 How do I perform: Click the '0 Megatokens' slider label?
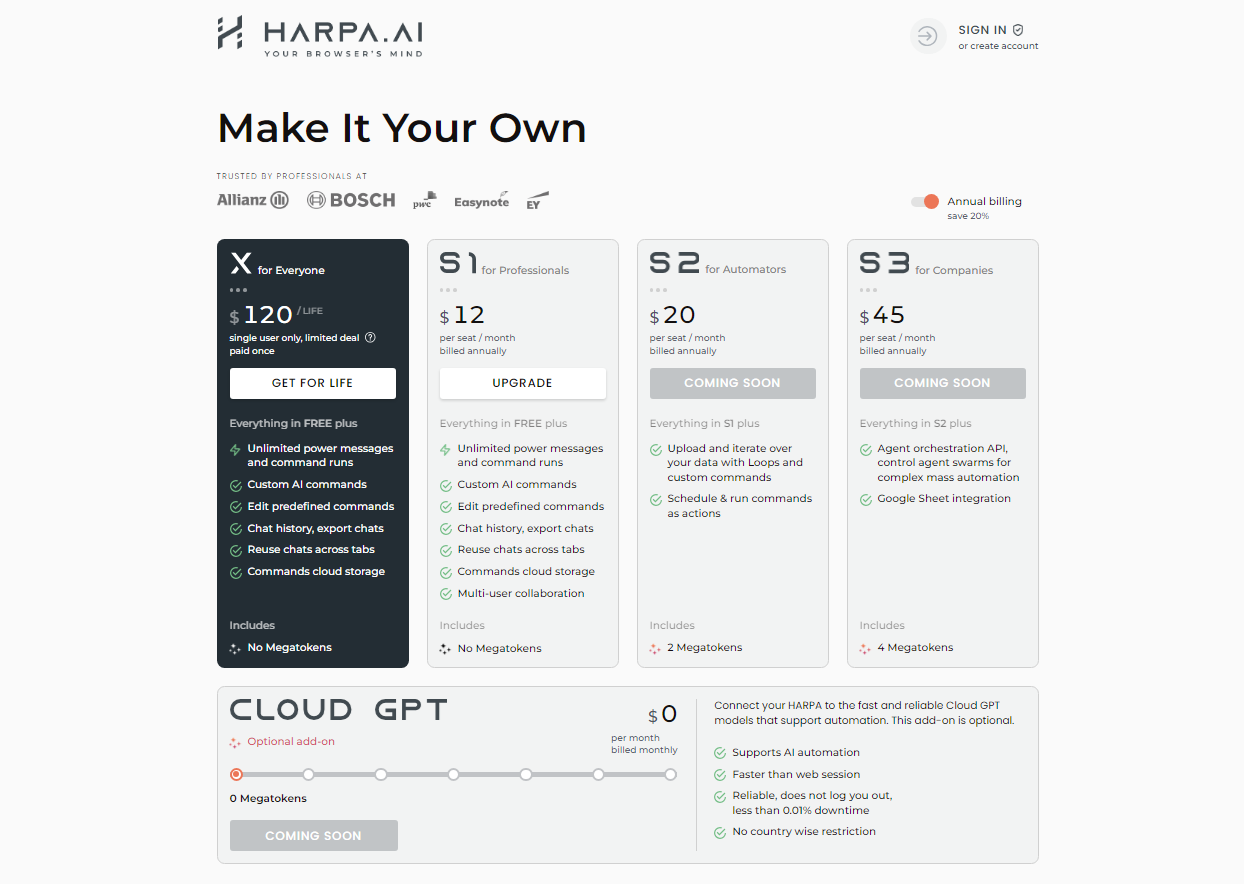click(268, 799)
